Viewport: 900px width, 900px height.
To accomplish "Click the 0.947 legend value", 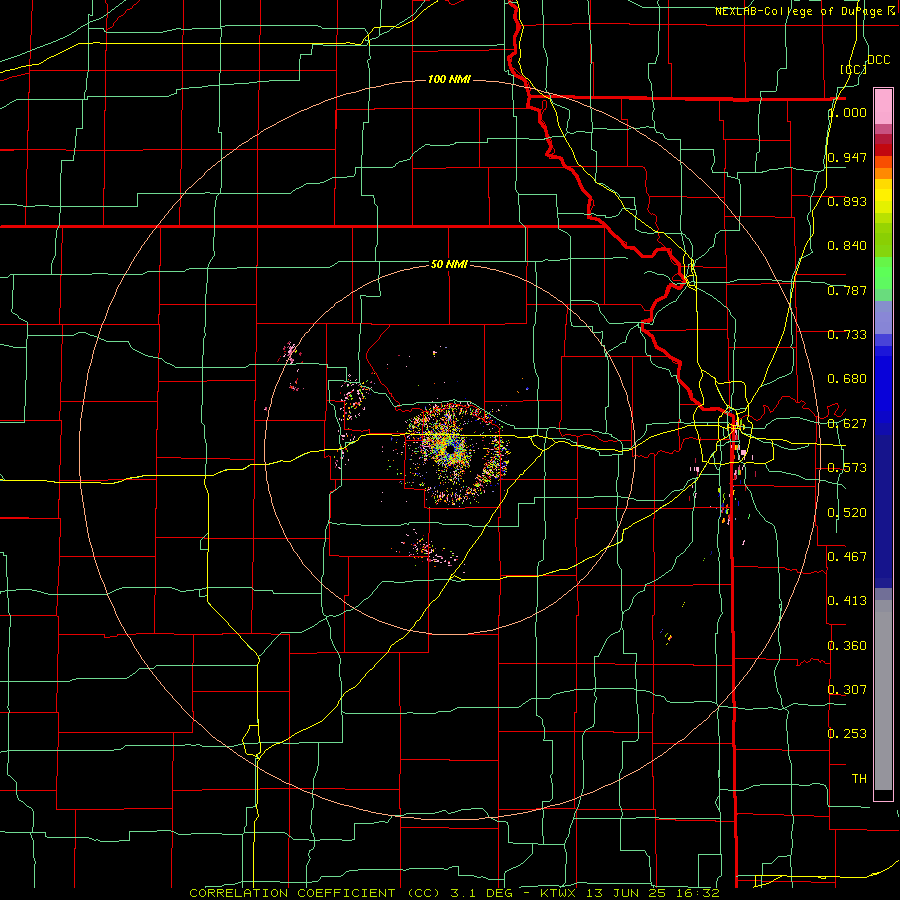I will [847, 157].
